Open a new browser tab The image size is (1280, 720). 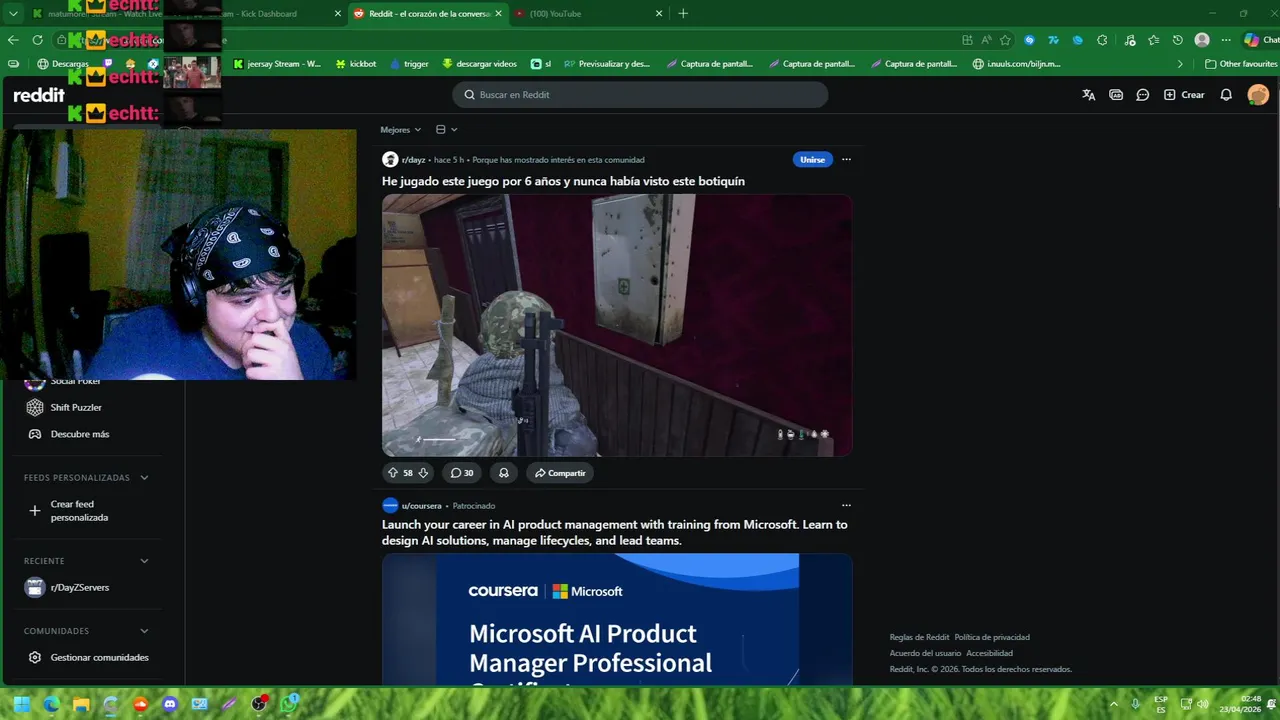683,14
